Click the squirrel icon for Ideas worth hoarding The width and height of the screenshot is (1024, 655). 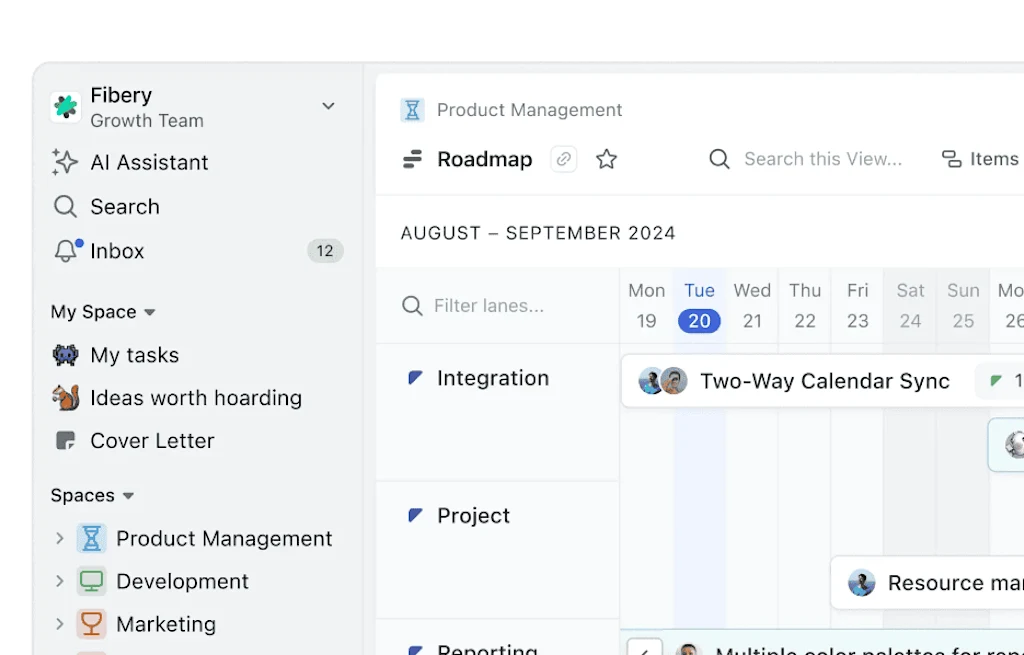(x=65, y=398)
